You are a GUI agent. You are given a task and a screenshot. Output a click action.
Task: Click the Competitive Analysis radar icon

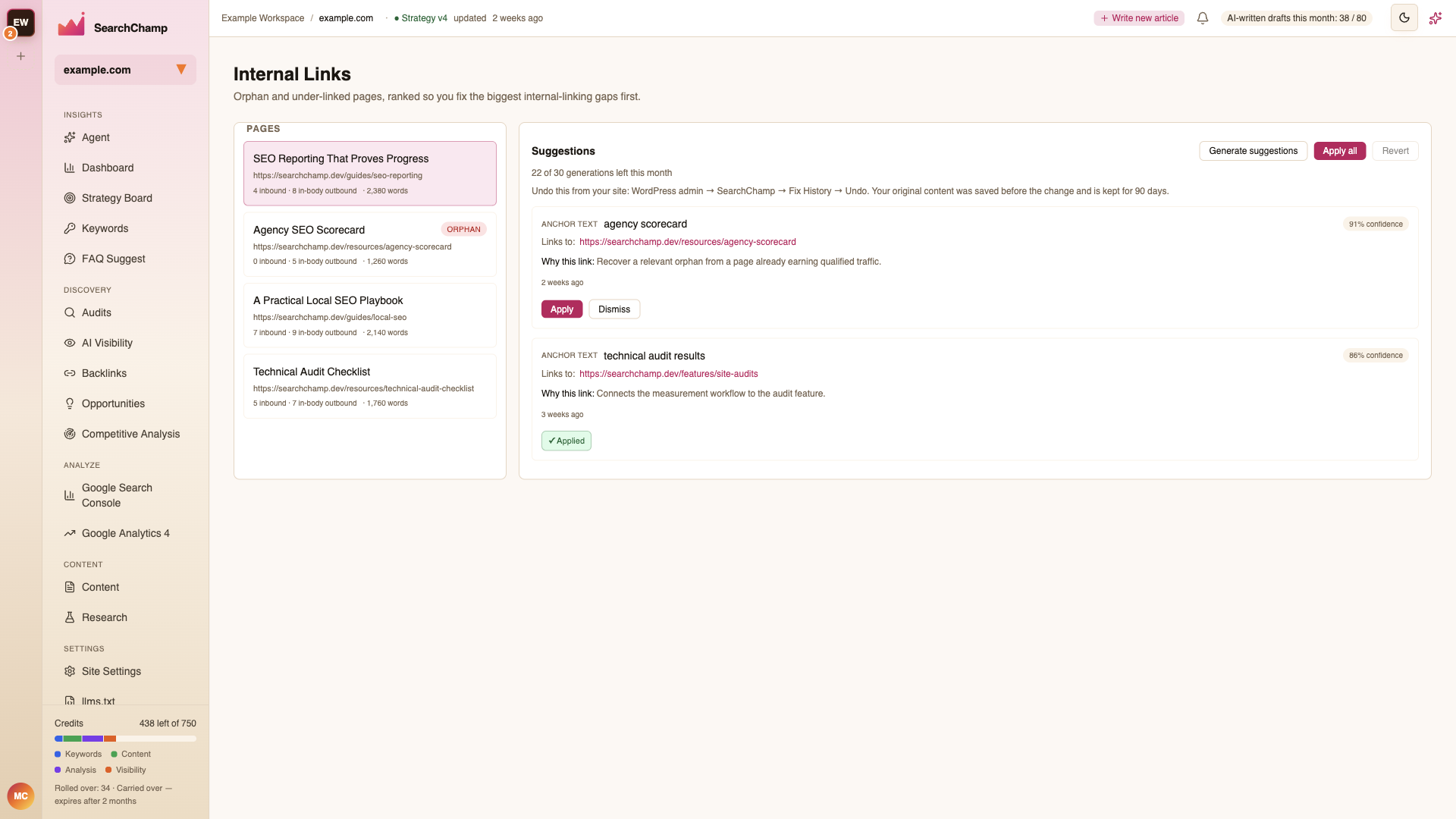70,434
